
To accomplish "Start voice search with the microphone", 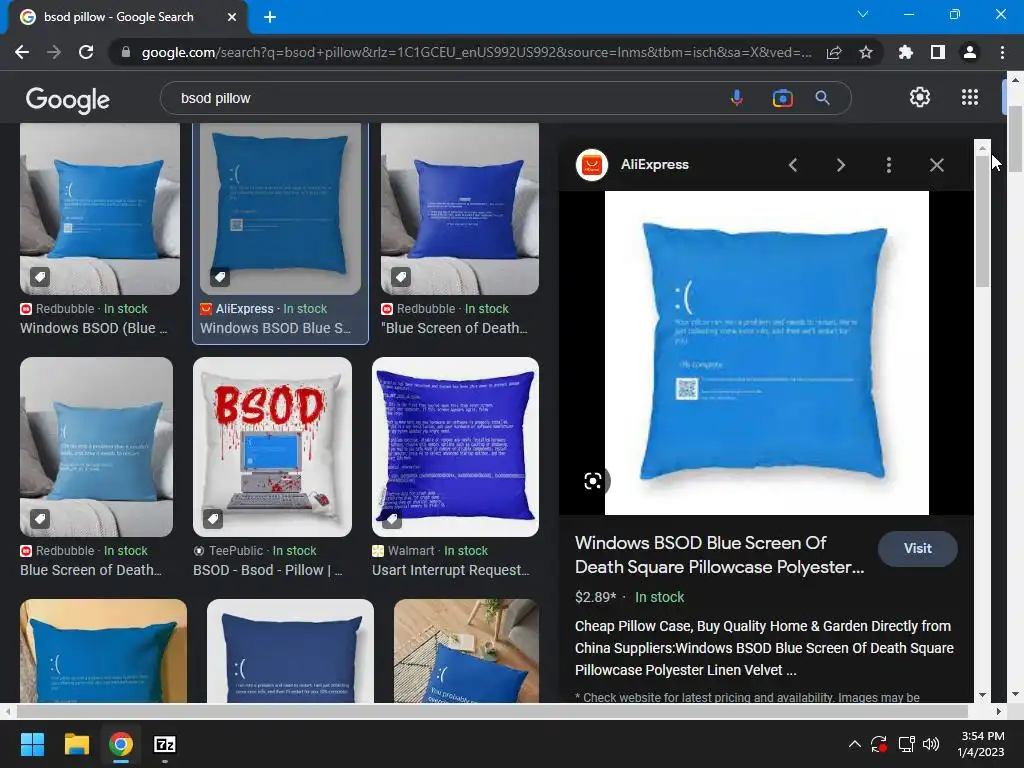I will [x=737, y=98].
